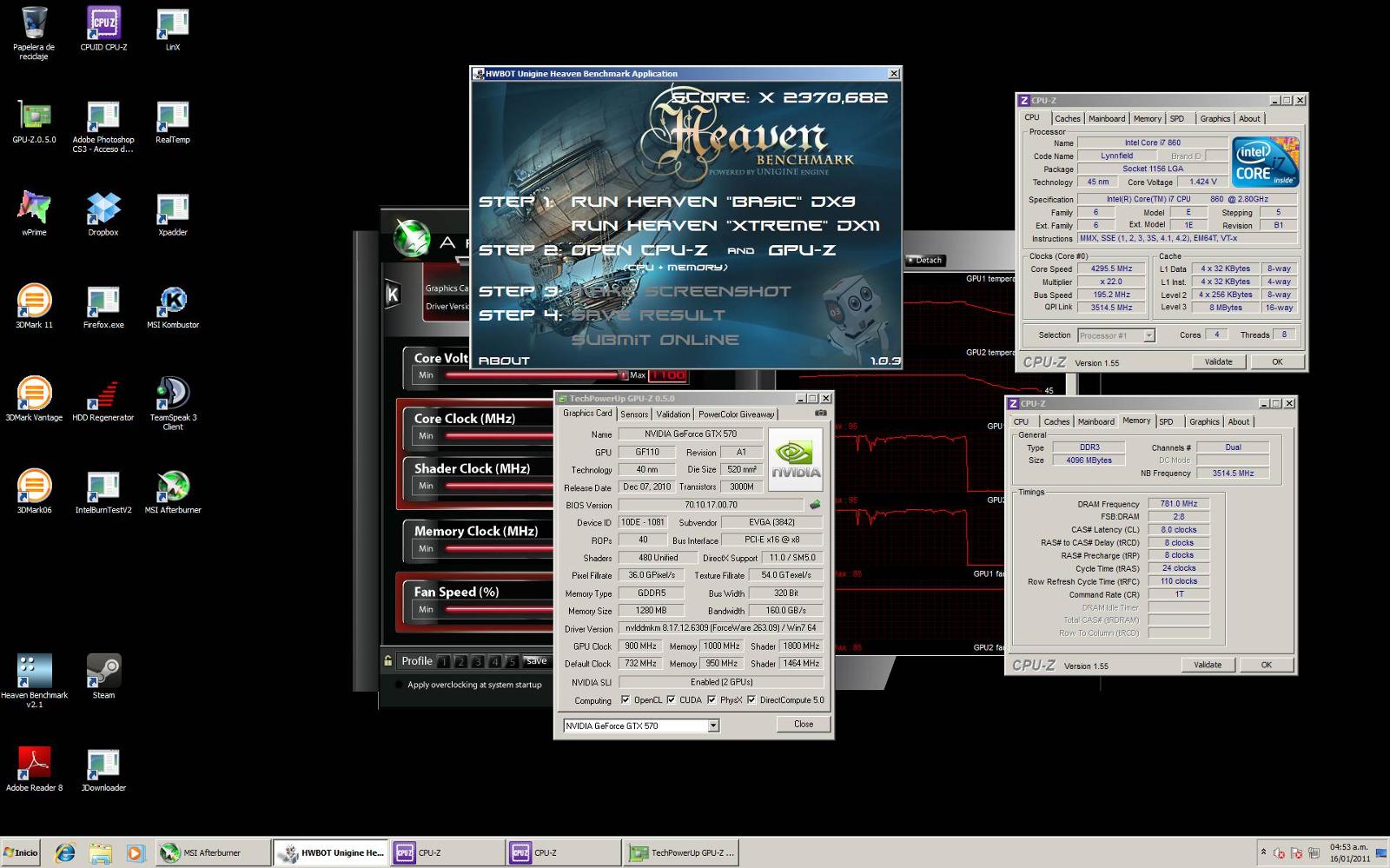Toggle the OpenCL checkbox in GPU-Z
The height and width of the screenshot is (868, 1390).
click(x=625, y=700)
